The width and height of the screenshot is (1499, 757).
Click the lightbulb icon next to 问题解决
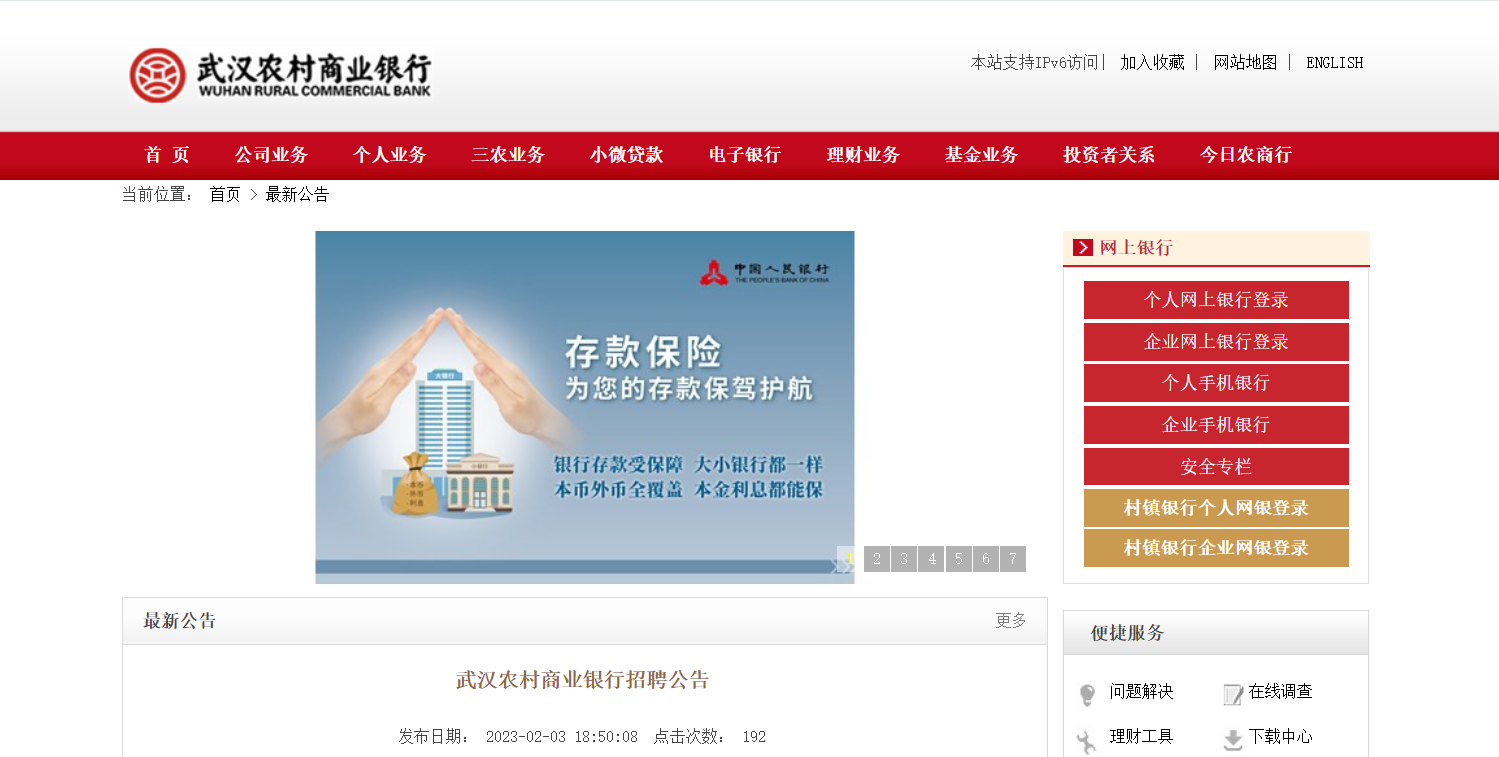click(x=1088, y=694)
